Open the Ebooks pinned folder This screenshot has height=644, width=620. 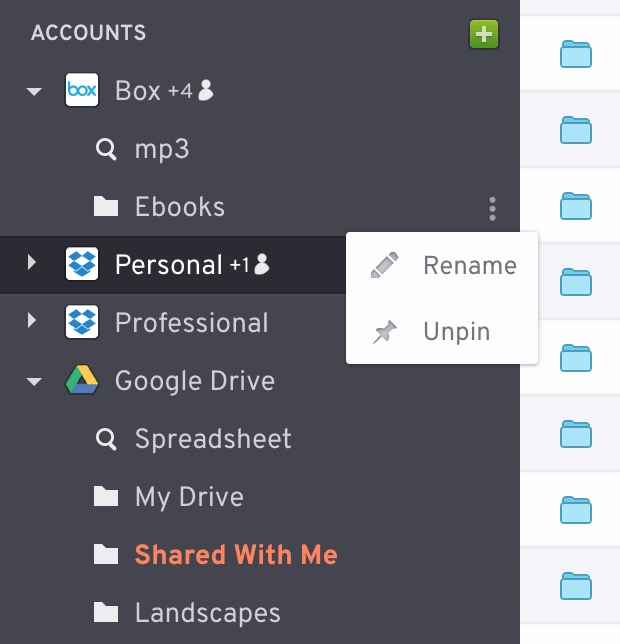tap(180, 206)
